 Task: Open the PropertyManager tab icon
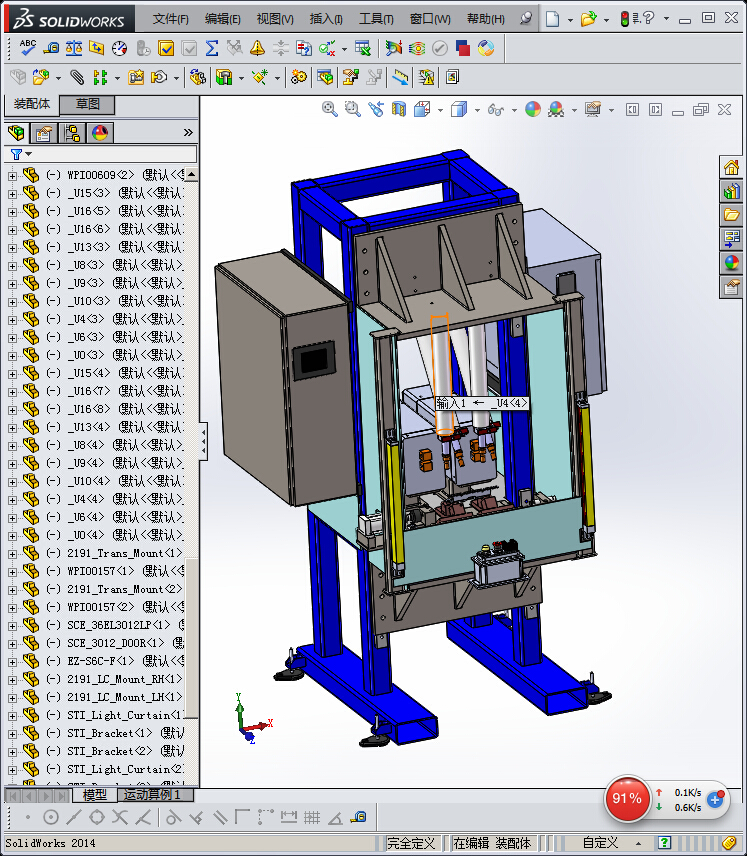click(x=44, y=133)
